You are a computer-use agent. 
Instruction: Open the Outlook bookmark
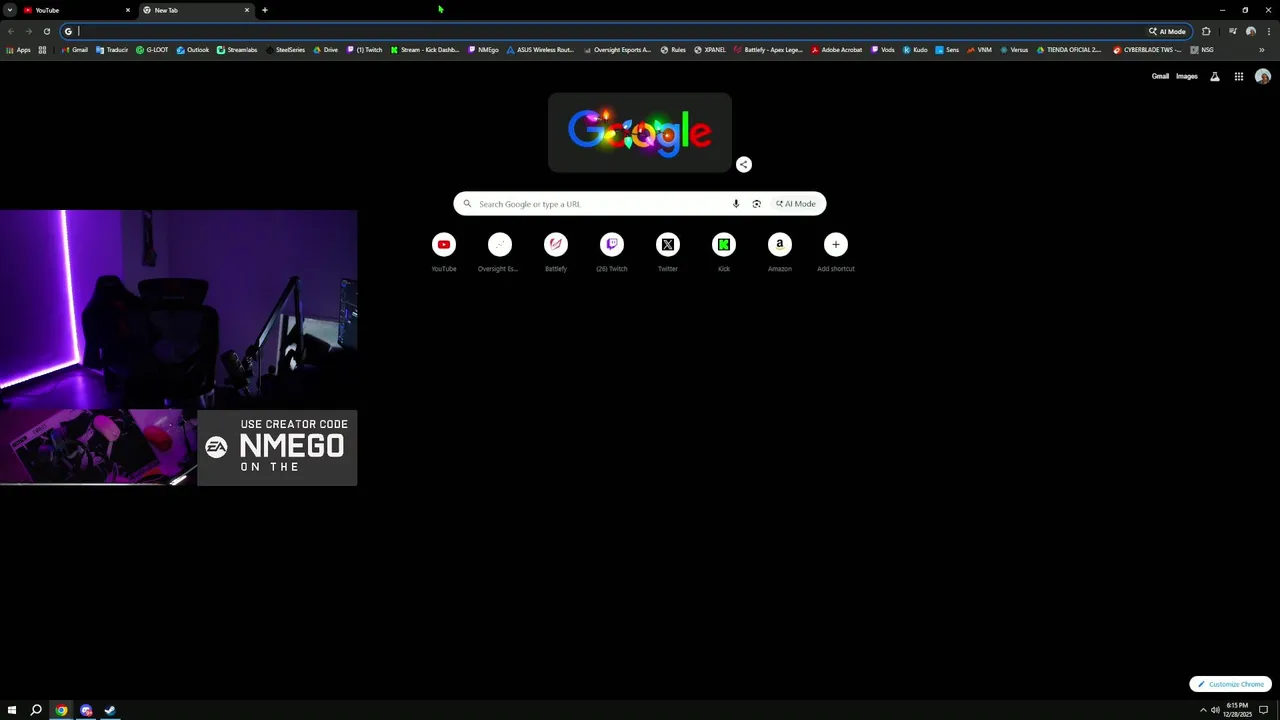(x=193, y=49)
